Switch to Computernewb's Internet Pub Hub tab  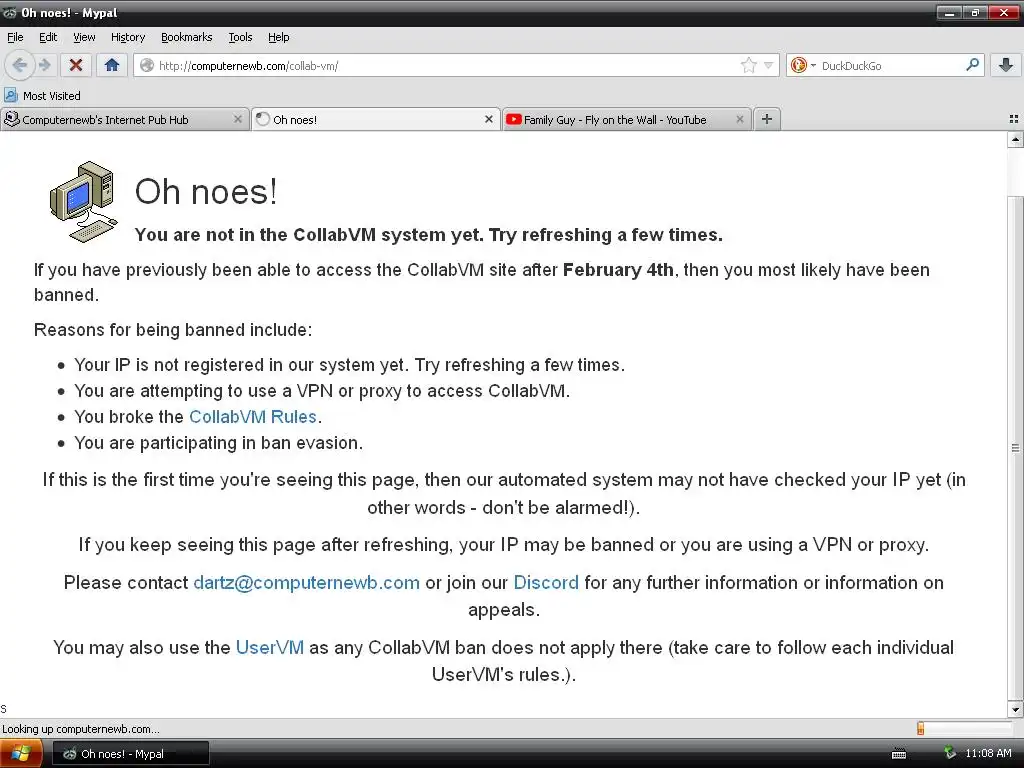click(x=124, y=120)
